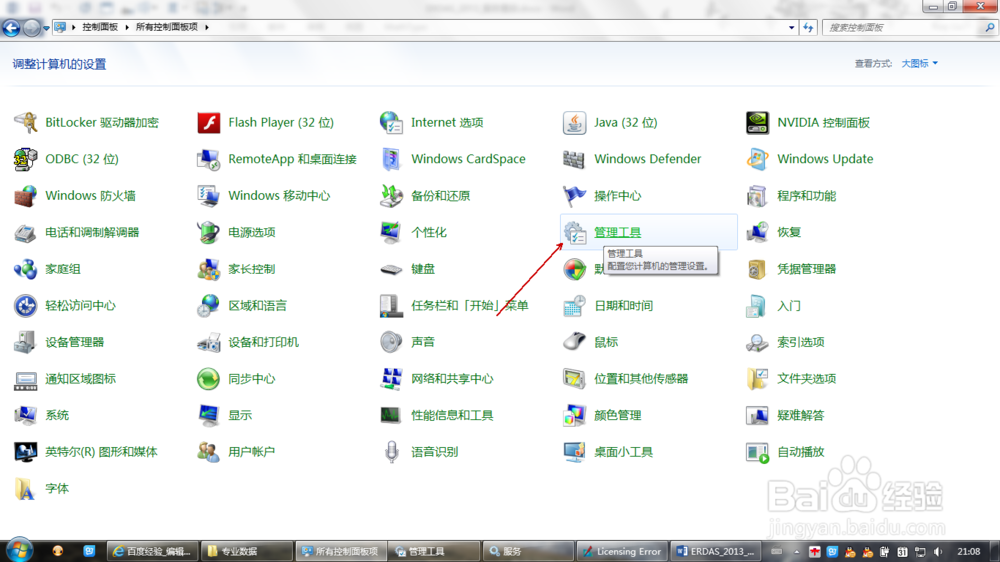1000x562 pixels.
Task: Click the 颜色管理 link
Action: point(618,415)
